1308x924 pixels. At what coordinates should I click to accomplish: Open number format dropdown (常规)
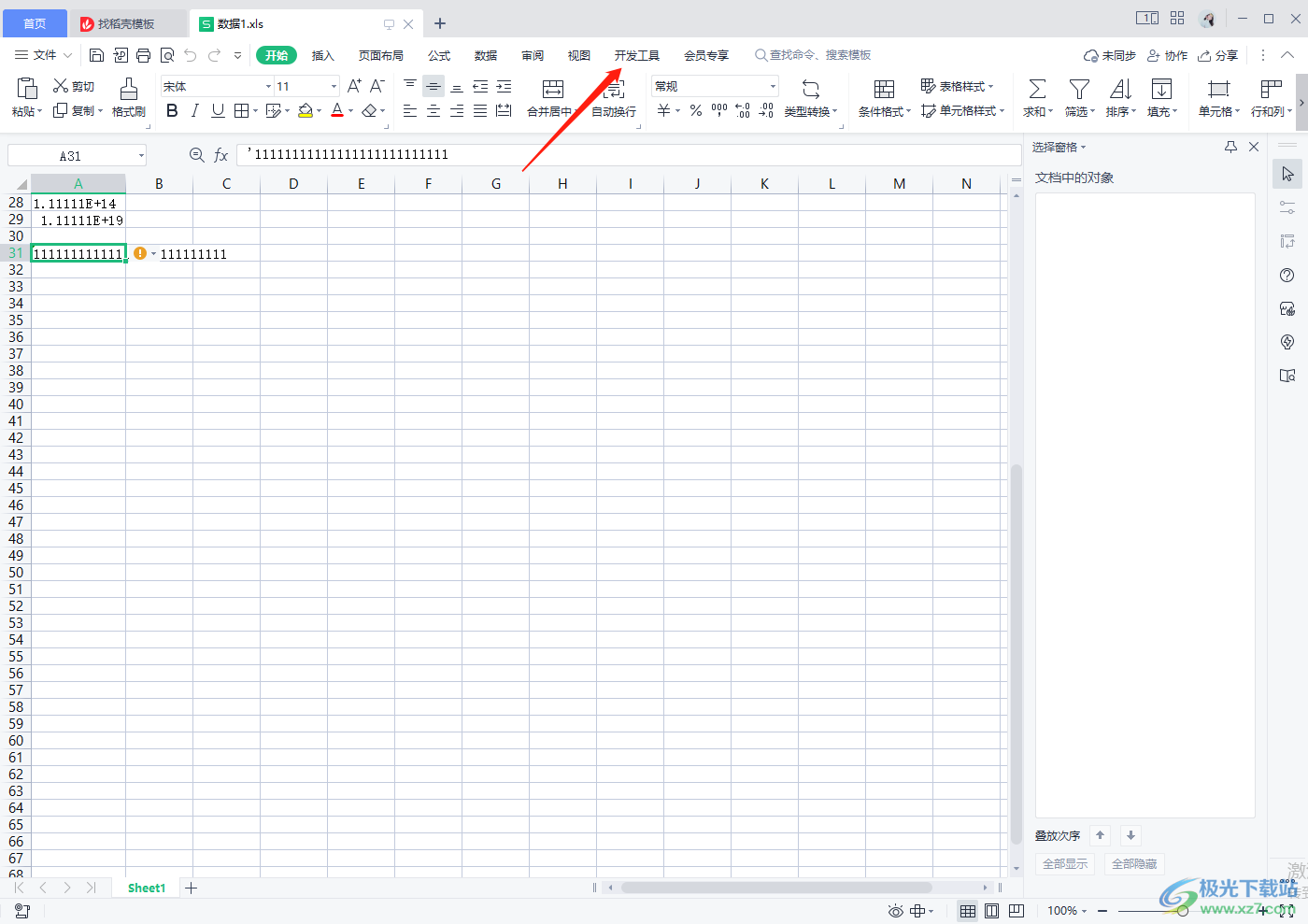773,86
